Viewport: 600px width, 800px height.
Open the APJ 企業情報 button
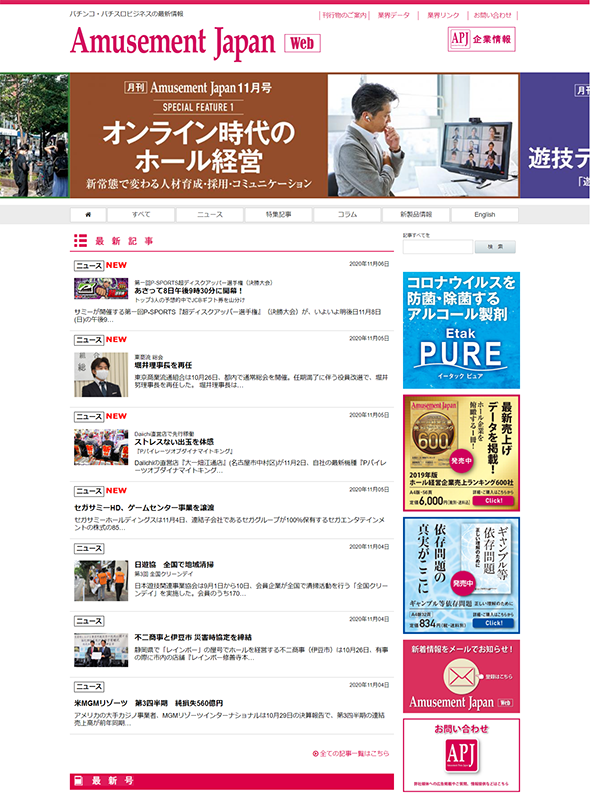[482, 39]
